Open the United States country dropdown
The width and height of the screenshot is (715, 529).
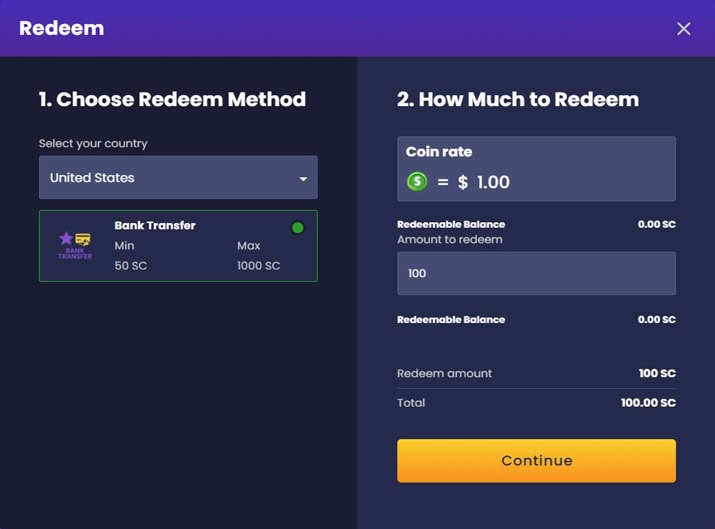coord(177,178)
